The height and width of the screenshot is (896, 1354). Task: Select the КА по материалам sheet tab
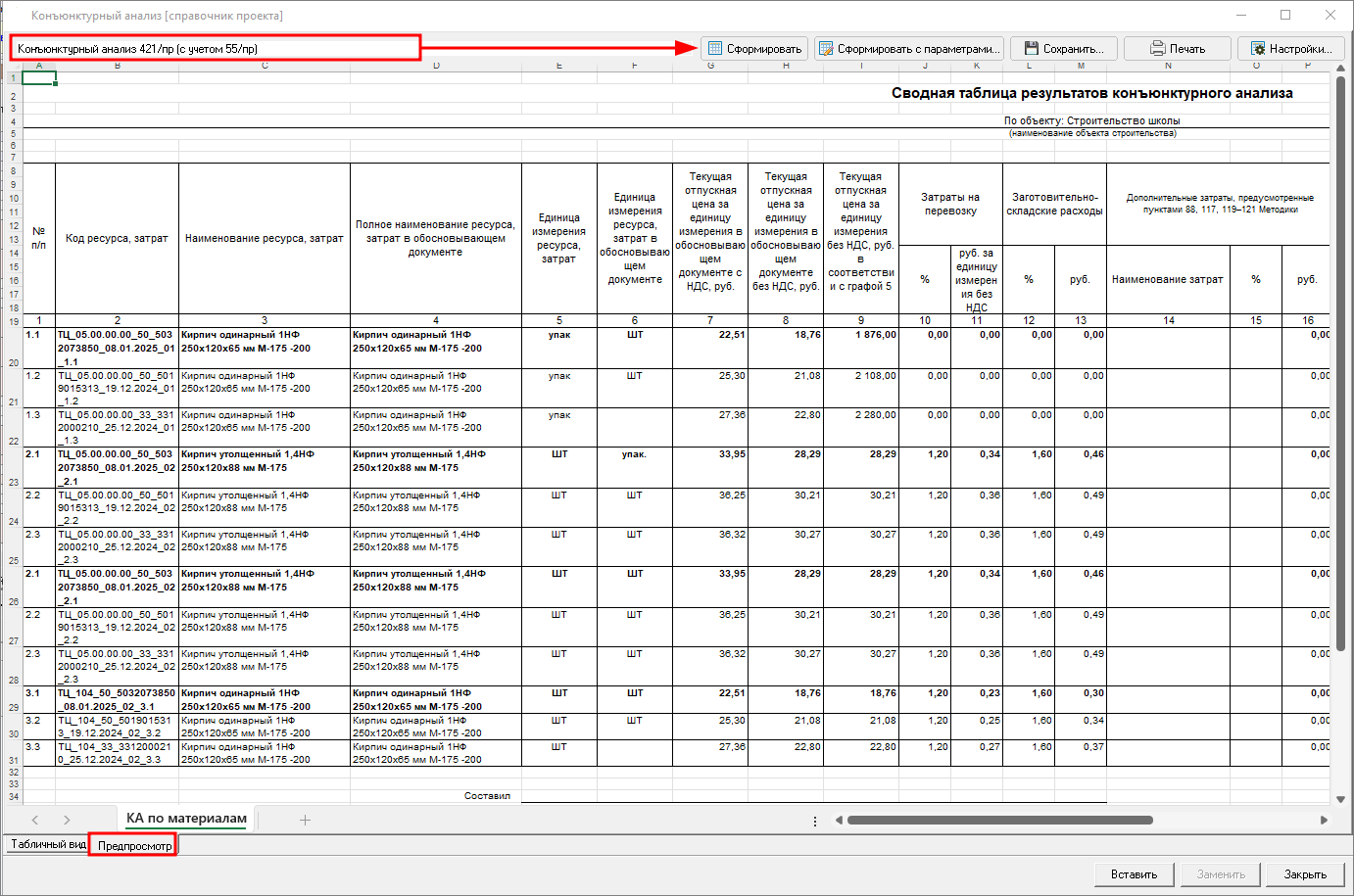tap(186, 819)
